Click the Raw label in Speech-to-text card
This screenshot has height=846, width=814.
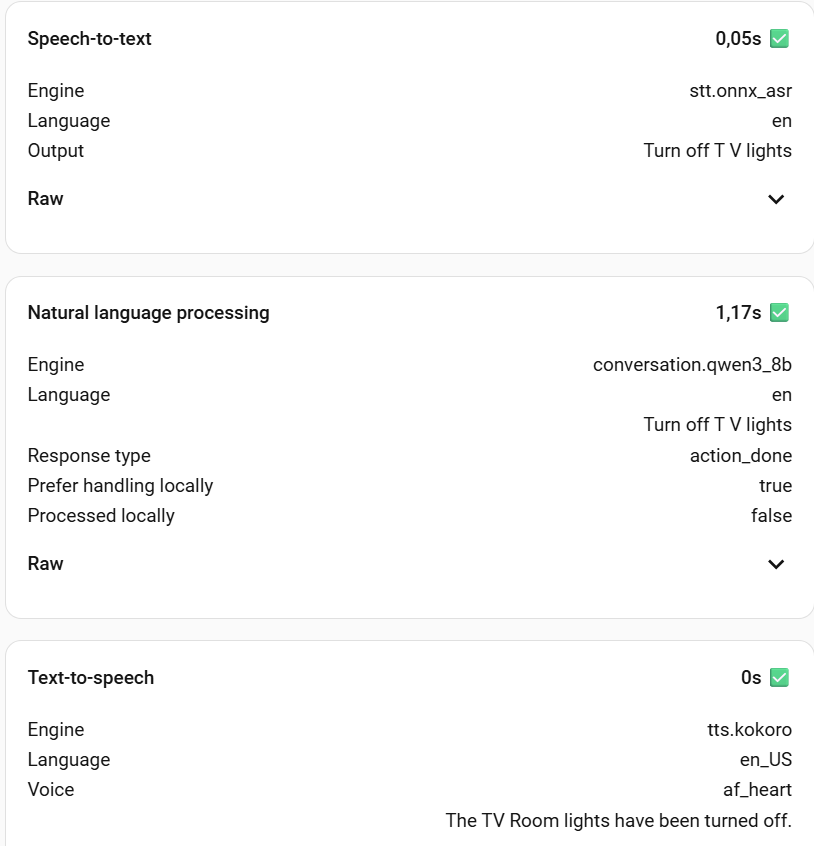coord(46,199)
